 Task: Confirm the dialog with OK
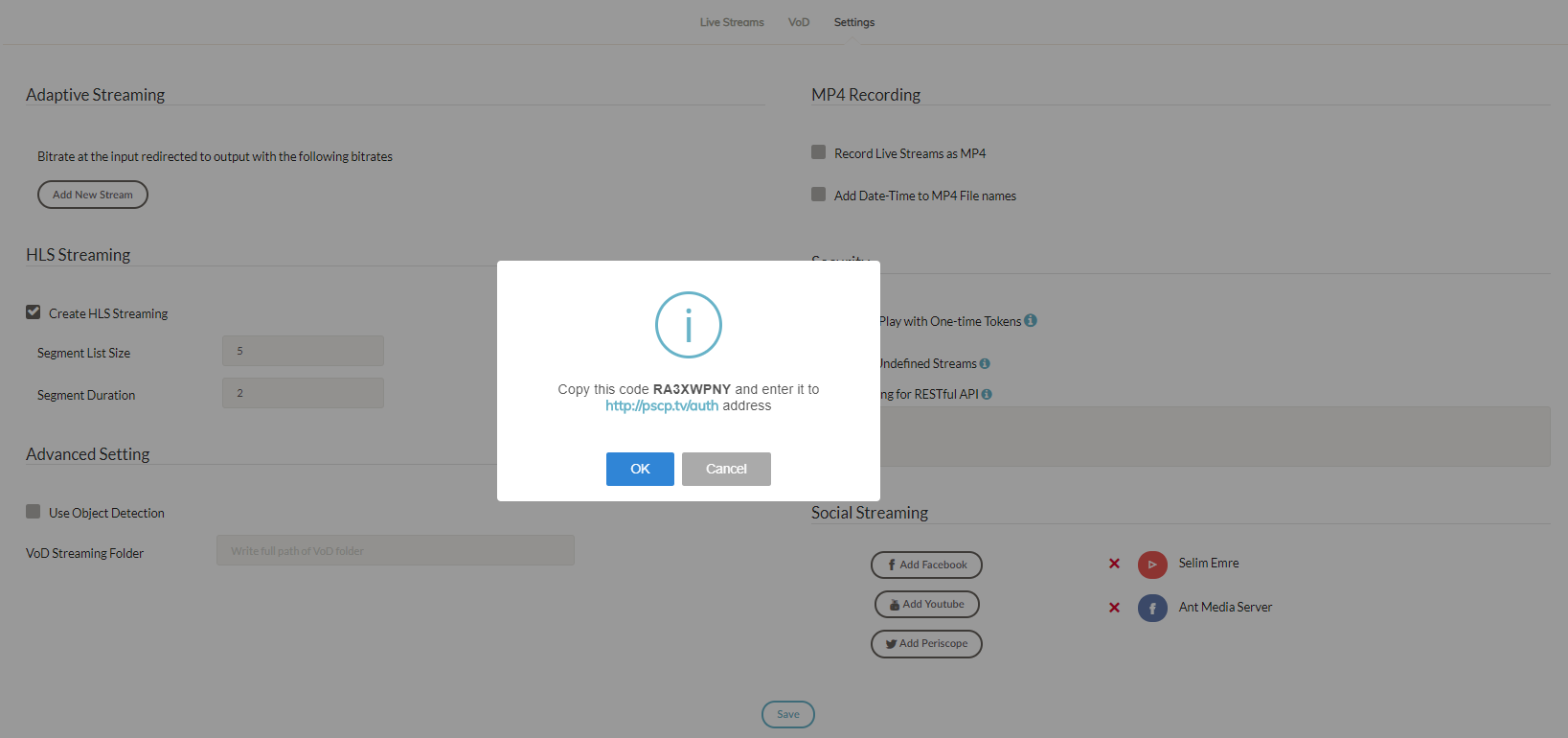(x=640, y=469)
